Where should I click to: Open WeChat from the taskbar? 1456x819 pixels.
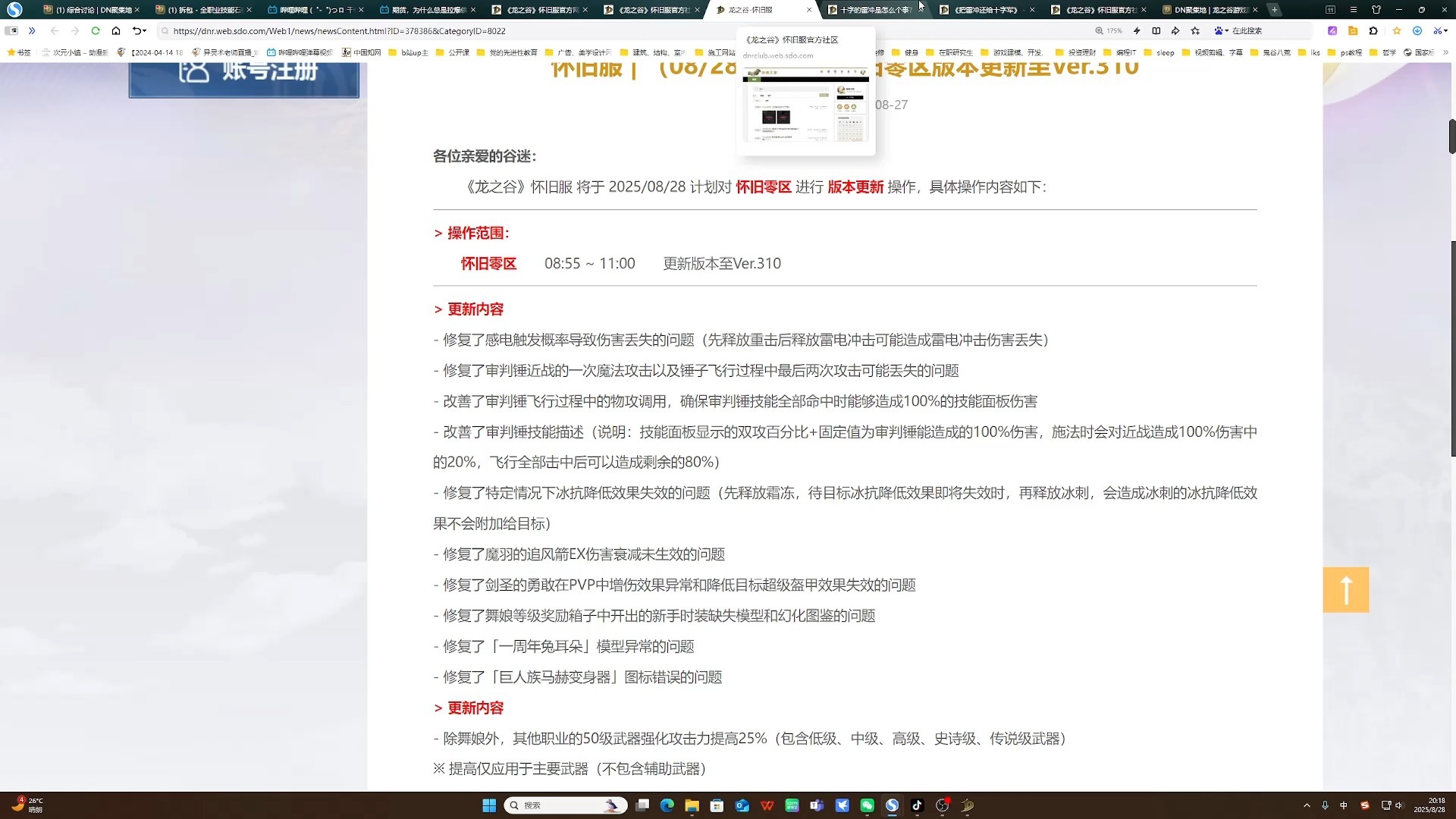click(x=867, y=805)
